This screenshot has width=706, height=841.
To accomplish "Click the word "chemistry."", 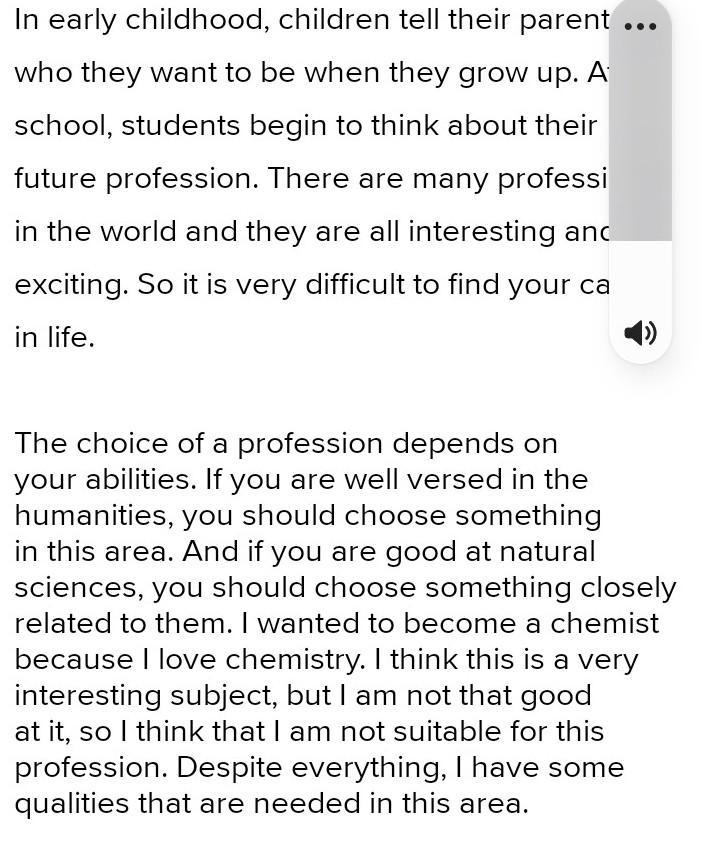I will click(295, 660).
